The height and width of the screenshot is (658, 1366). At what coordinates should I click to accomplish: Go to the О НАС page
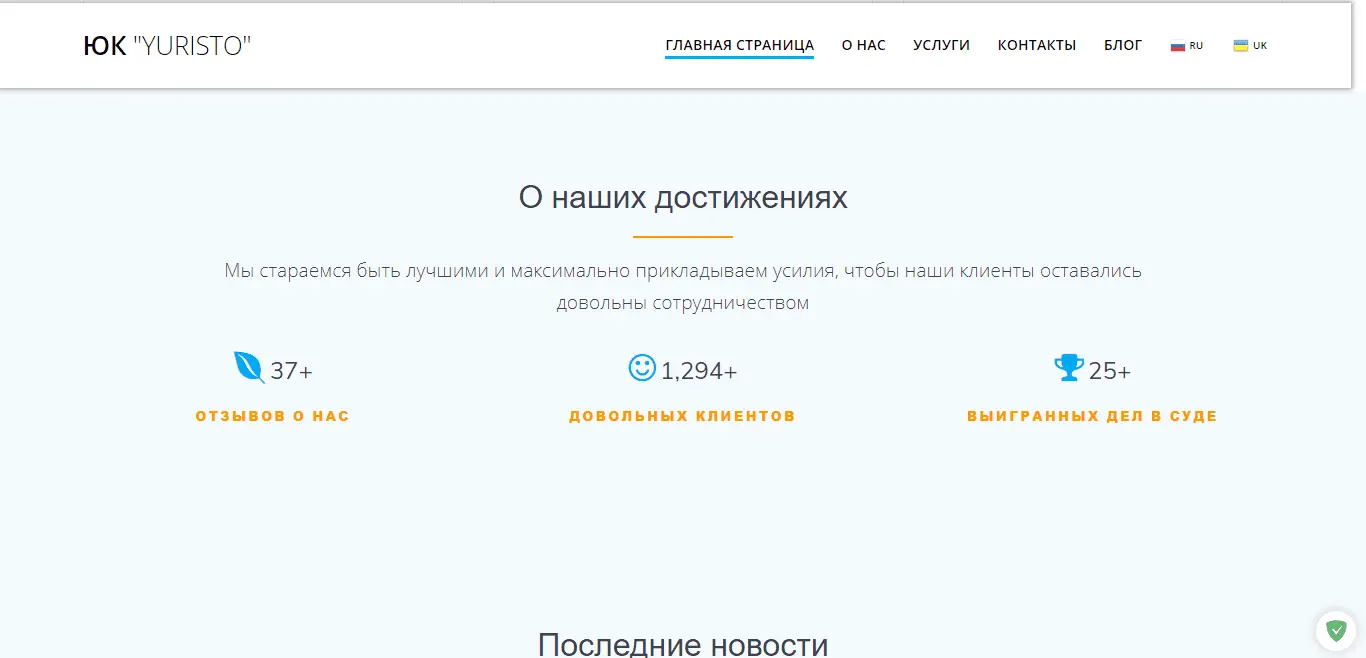[x=863, y=46]
